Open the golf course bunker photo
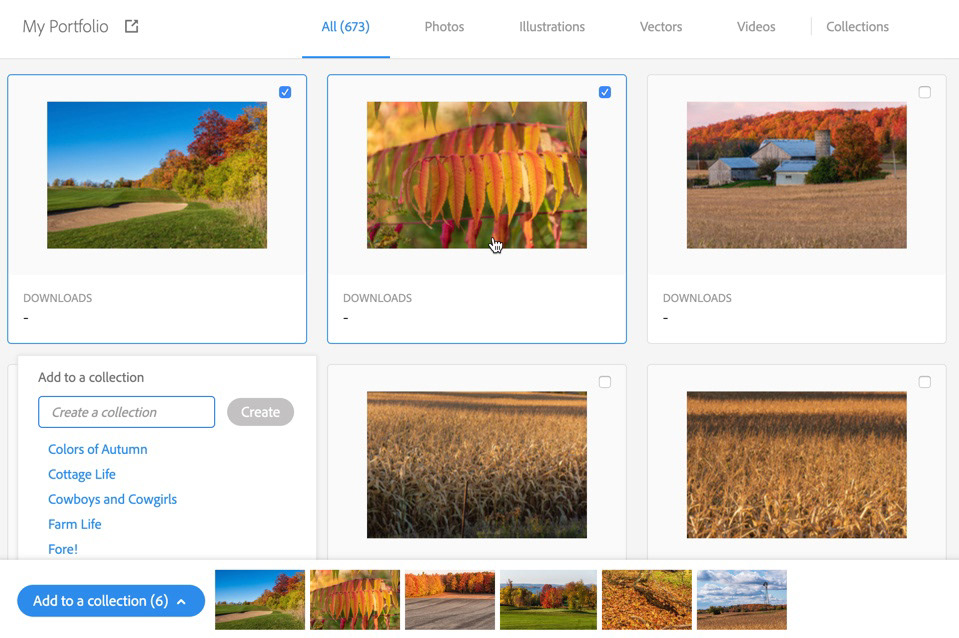The width and height of the screenshot is (959, 638). pyautogui.click(x=157, y=175)
